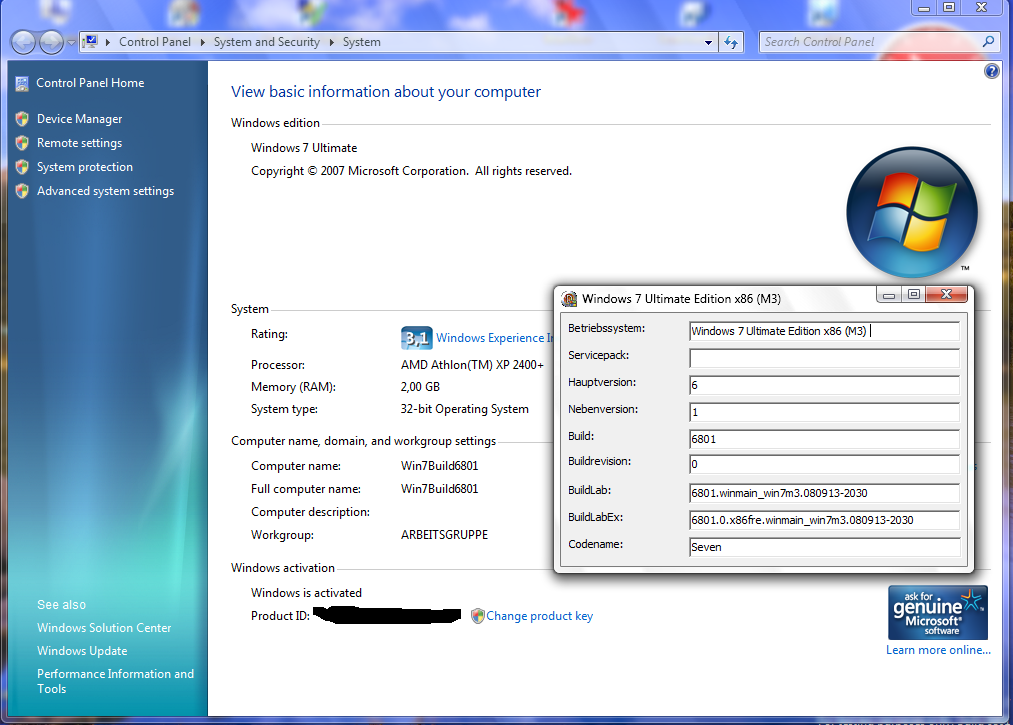Image resolution: width=1013 pixels, height=725 pixels.
Task: Click shield icon beside Change product key
Action: point(477,616)
